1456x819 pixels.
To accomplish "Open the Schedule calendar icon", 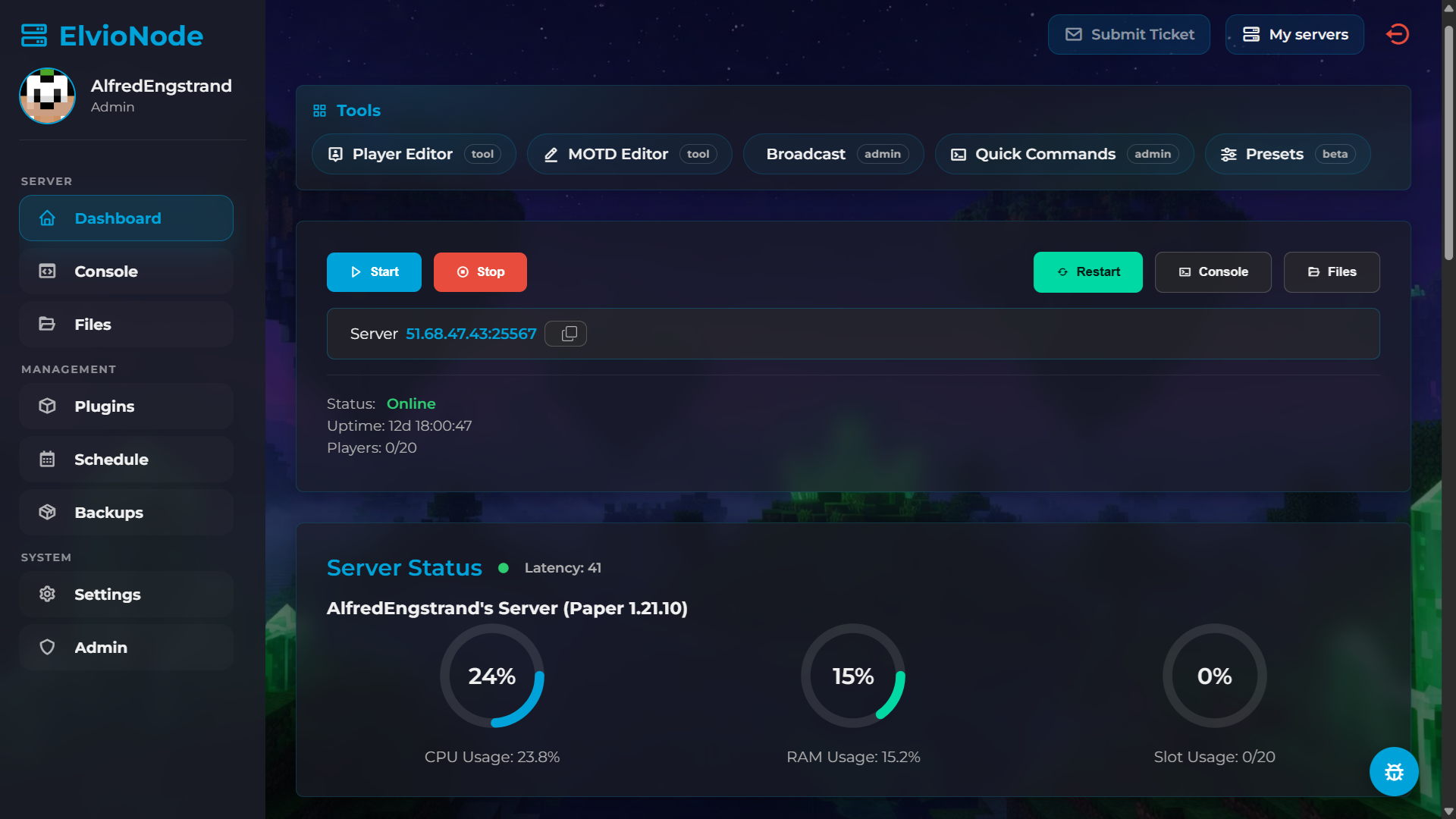I will coord(47,459).
